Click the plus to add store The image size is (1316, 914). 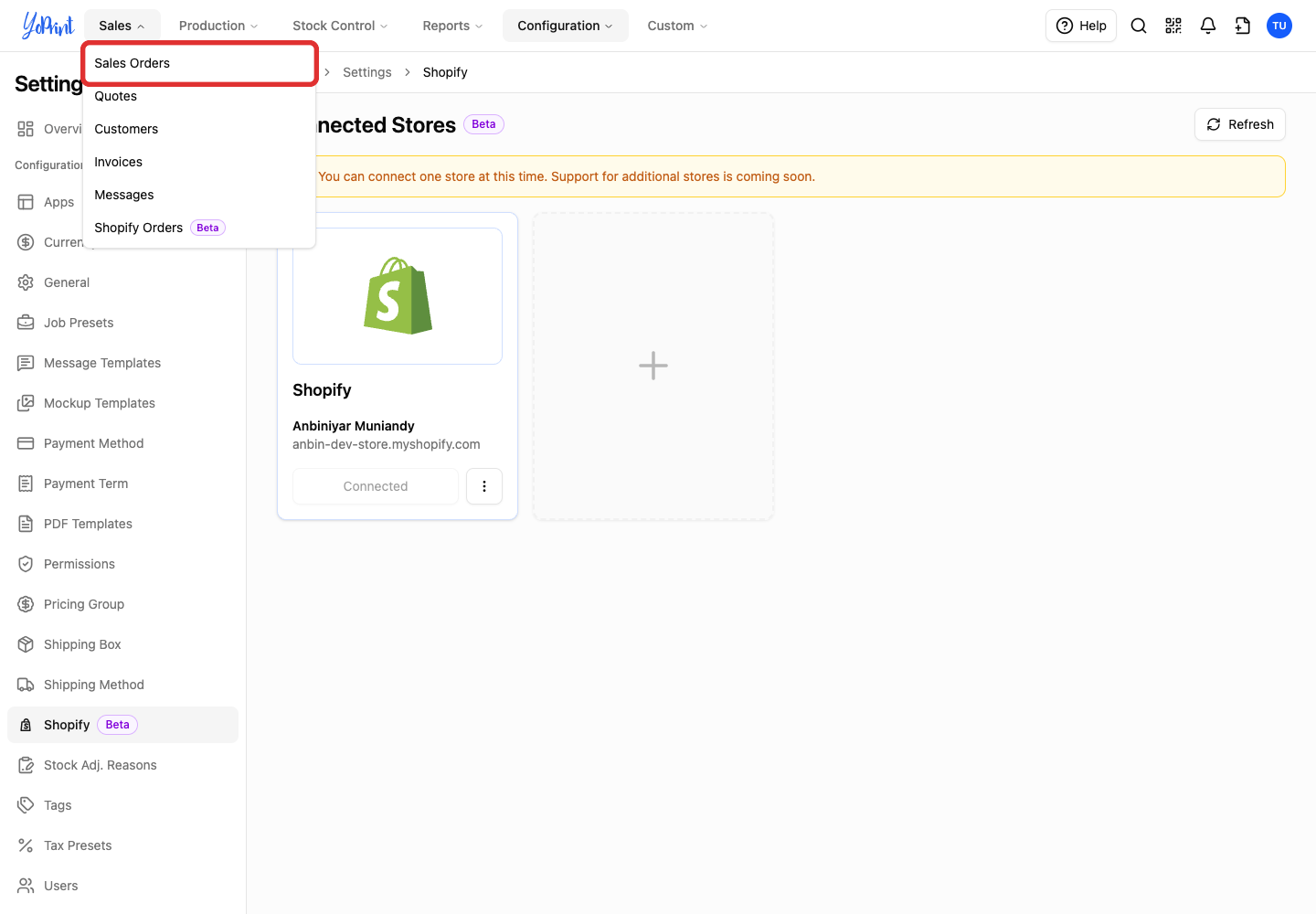click(653, 366)
